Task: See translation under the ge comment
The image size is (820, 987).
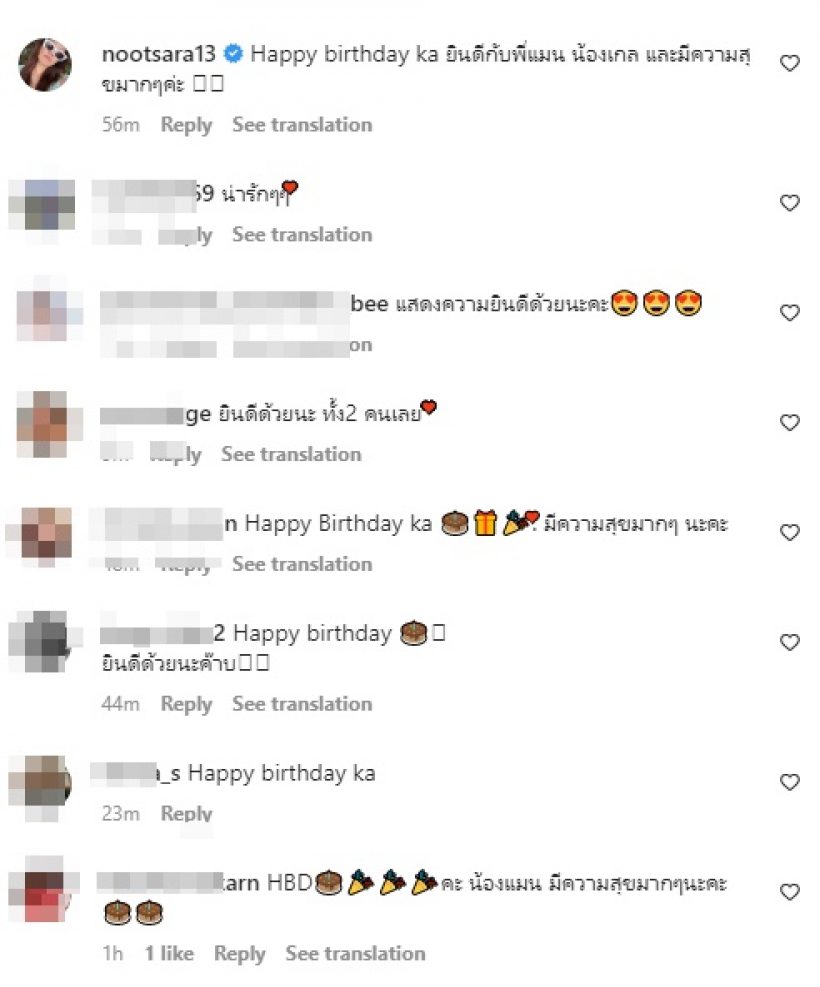Action: 291,454
